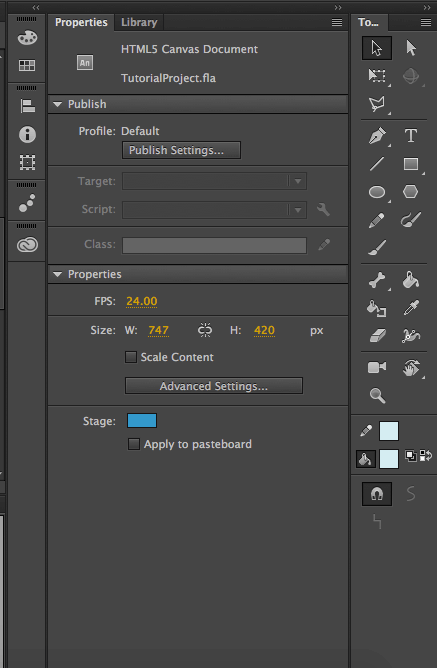Collapse the Tools panel dock arrows
The image size is (437, 668).
tap(427, 8)
